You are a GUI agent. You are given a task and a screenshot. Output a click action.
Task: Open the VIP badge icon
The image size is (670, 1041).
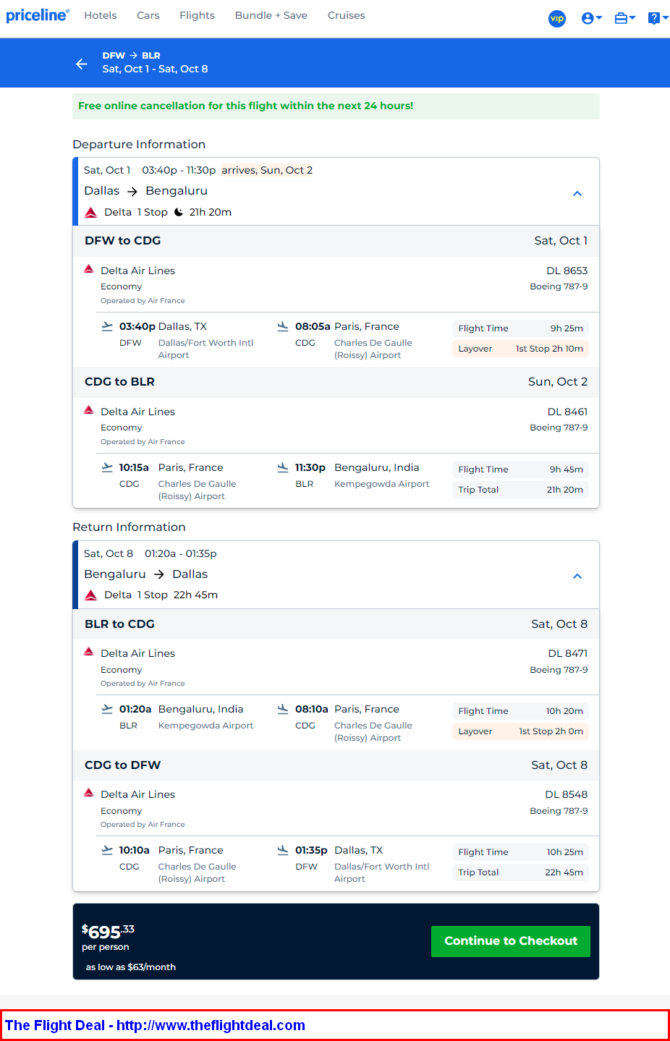click(556, 19)
